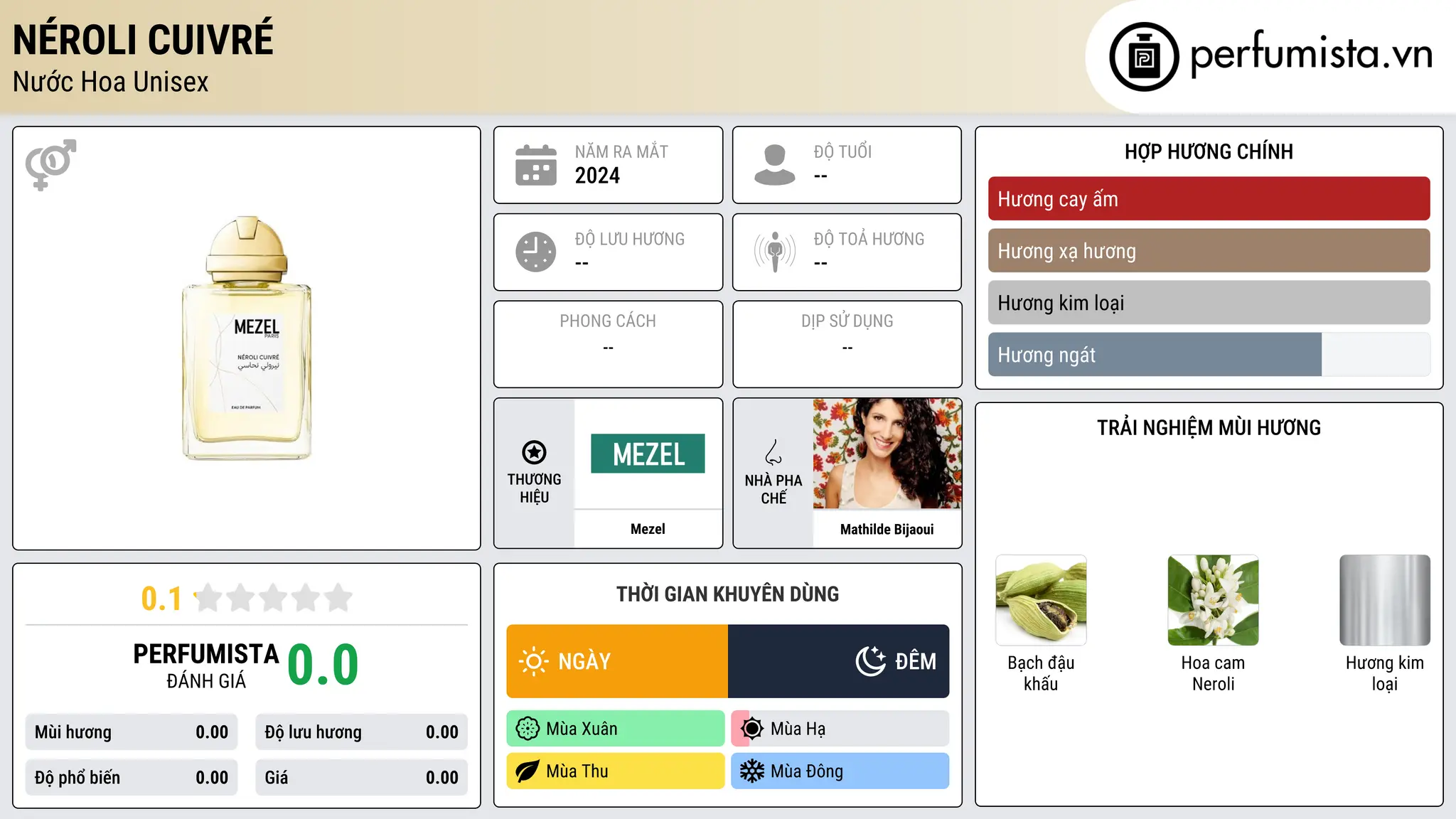
Task: Click the Hương xạ hương accord bar
Action: [1209, 251]
